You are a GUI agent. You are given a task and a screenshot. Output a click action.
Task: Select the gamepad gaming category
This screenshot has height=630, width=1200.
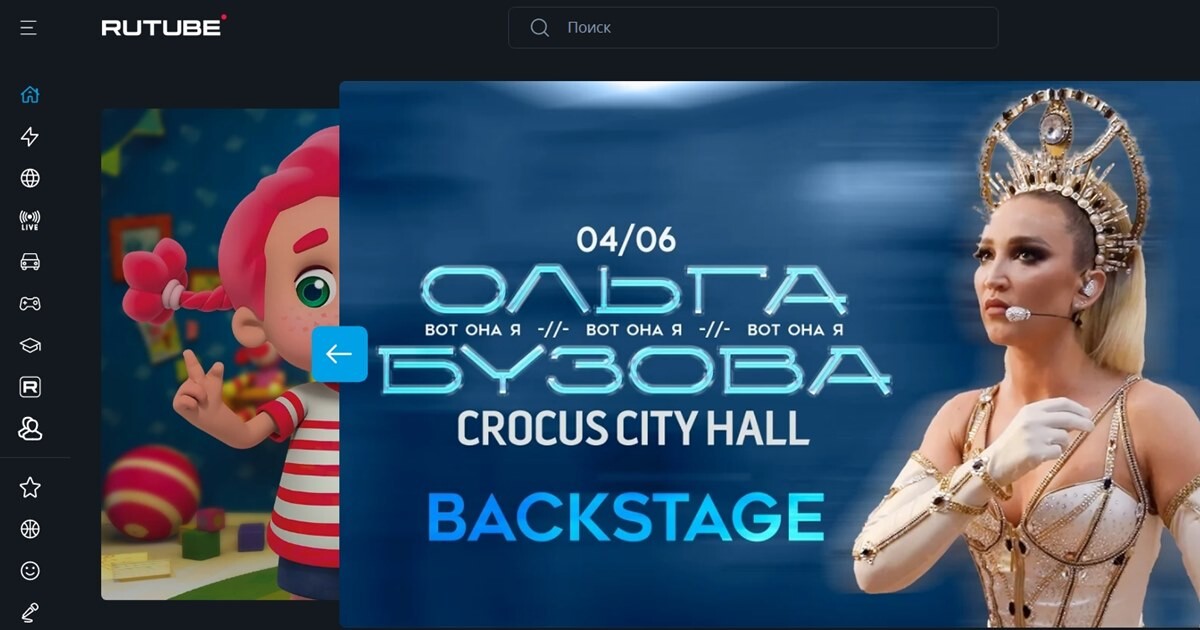(30, 303)
